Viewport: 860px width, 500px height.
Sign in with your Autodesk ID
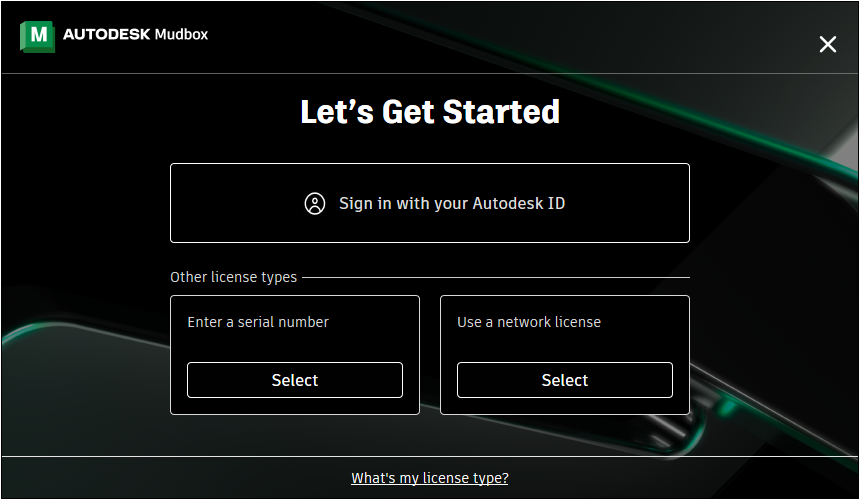click(429, 203)
